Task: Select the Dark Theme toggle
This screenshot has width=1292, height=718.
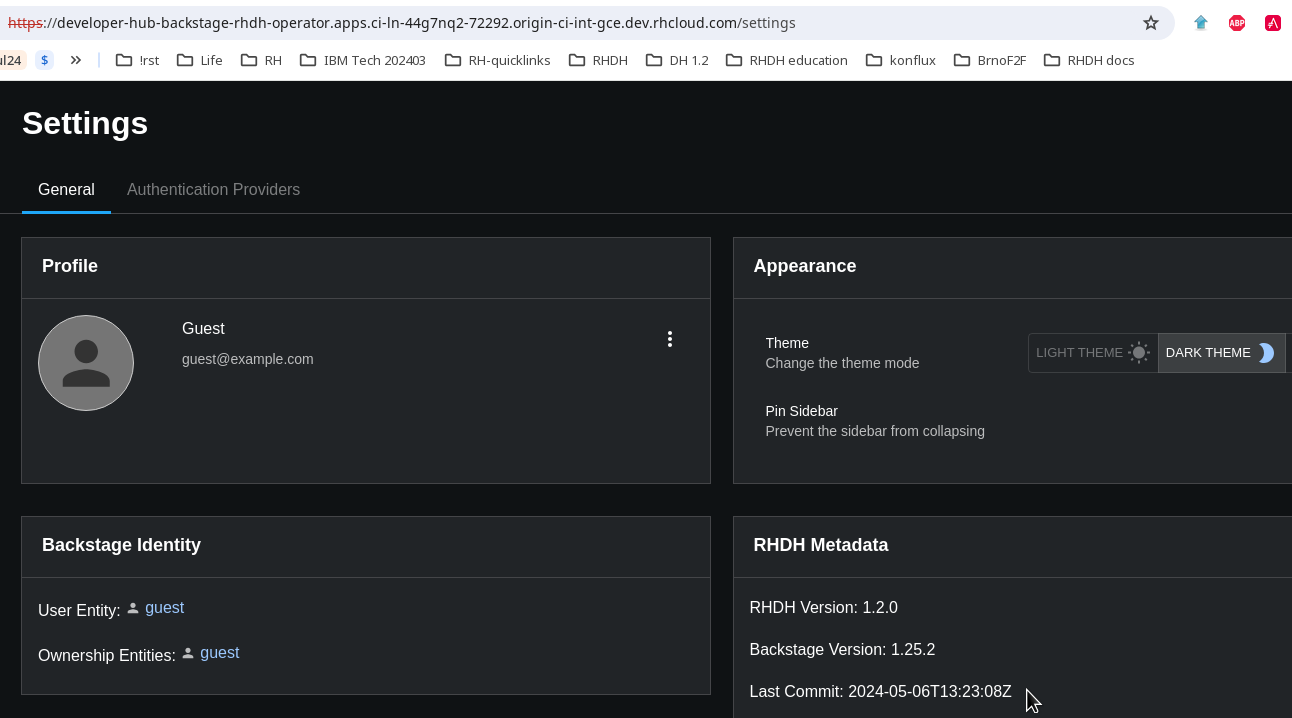Action: [1220, 353]
